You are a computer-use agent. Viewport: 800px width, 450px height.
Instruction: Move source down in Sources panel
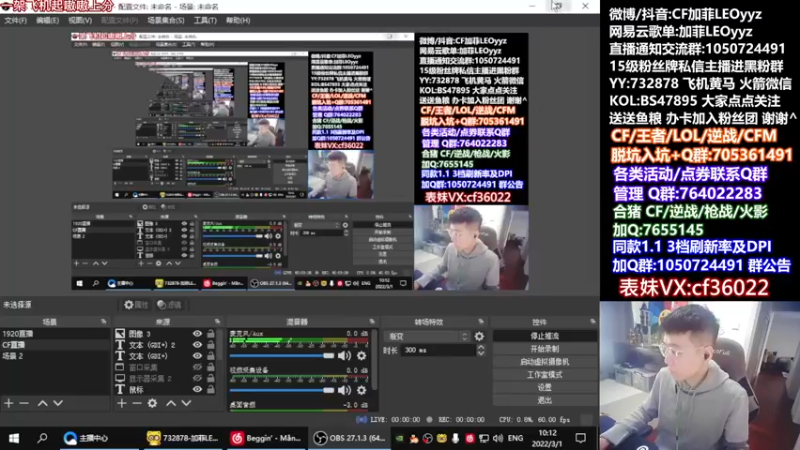pos(186,403)
